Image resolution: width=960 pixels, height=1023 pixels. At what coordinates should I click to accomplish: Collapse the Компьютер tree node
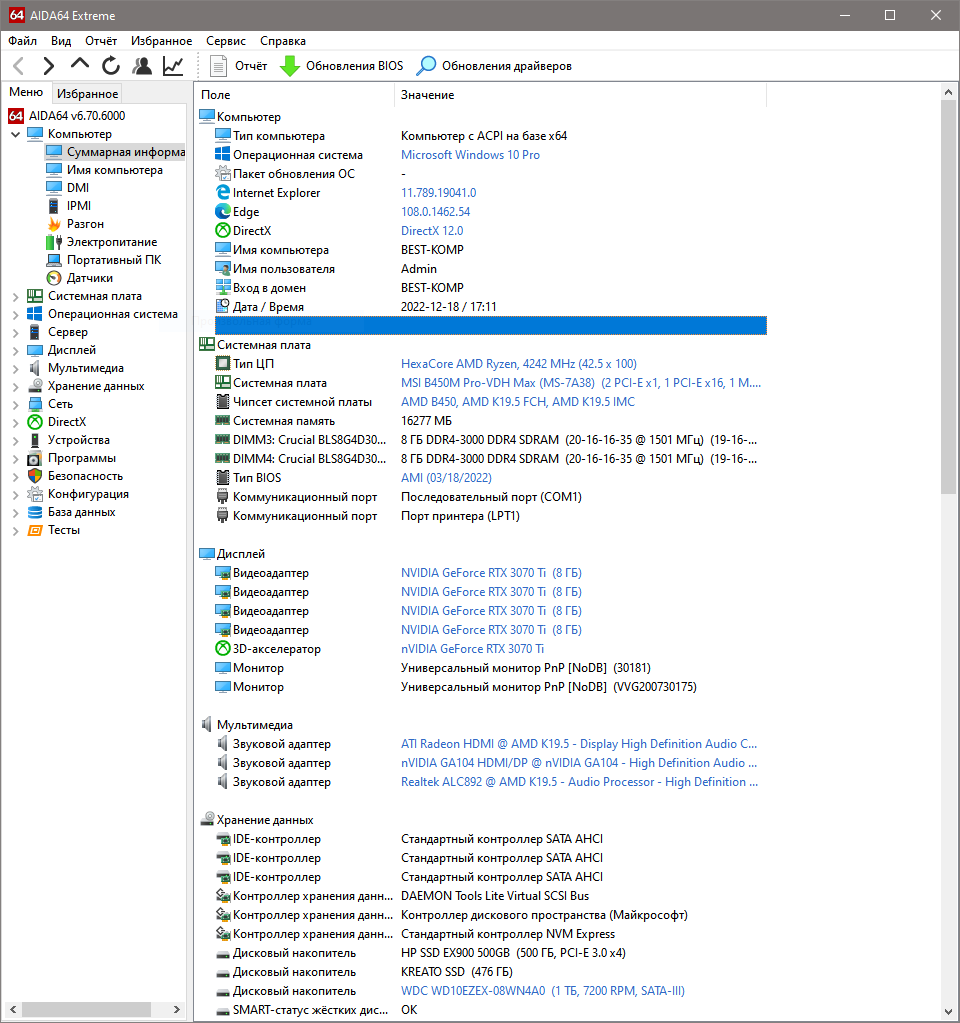(x=16, y=134)
